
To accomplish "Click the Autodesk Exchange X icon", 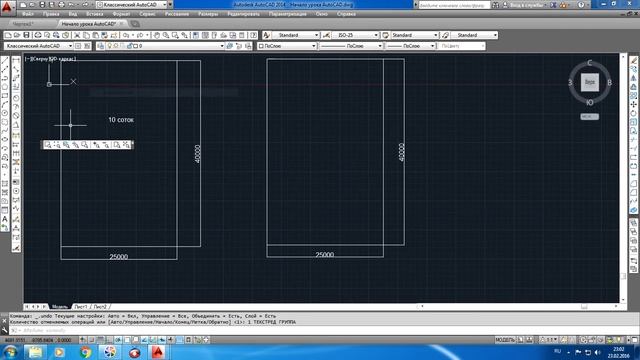I will click(553, 5).
